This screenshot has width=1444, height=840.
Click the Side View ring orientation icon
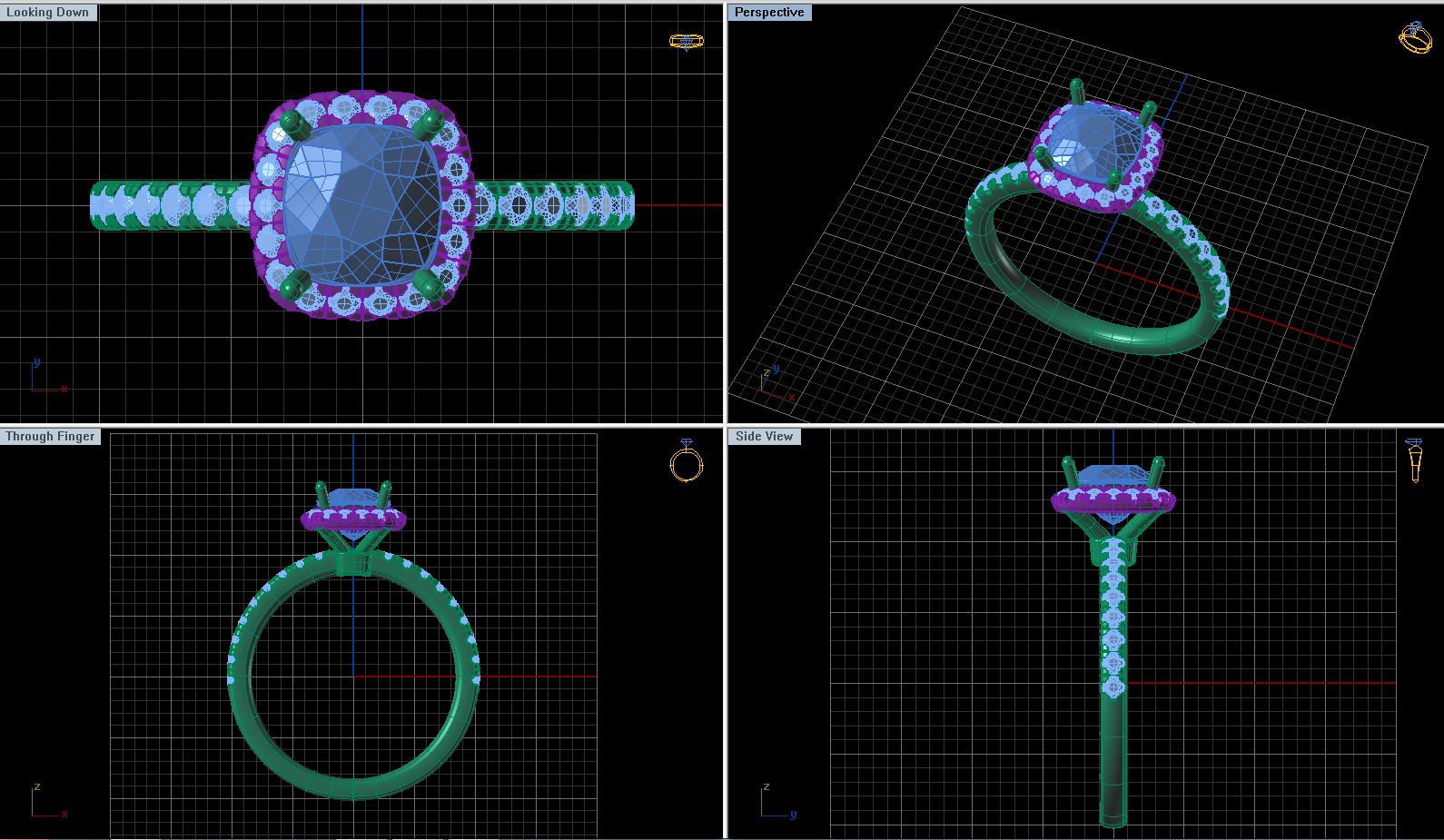pyautogui.click(x=1414, y=460)
